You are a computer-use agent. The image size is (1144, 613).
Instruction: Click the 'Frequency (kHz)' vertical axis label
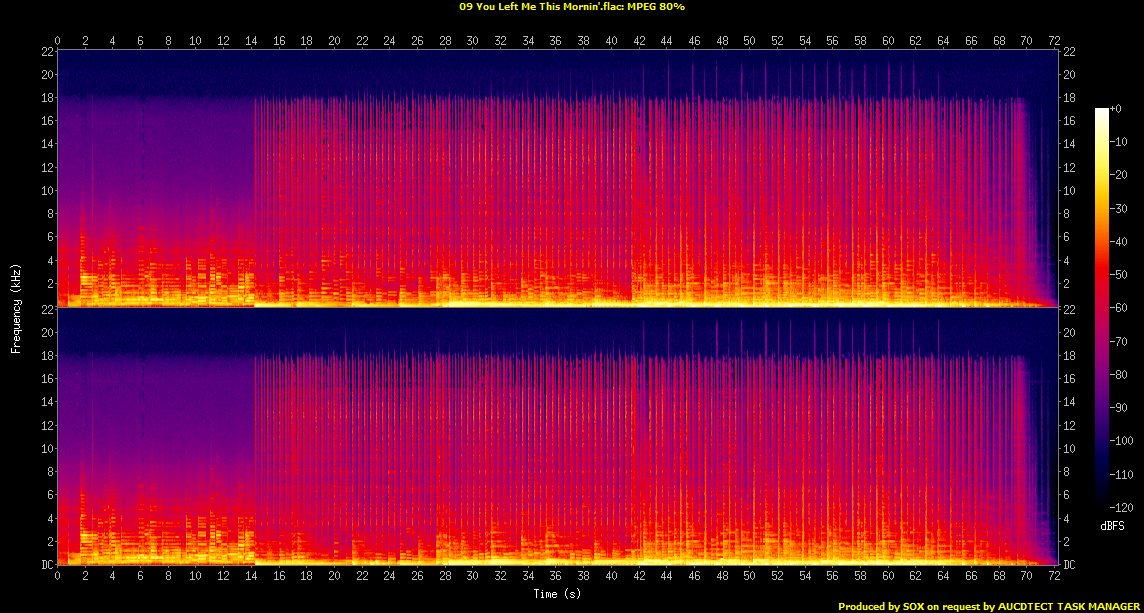point(17,309)
